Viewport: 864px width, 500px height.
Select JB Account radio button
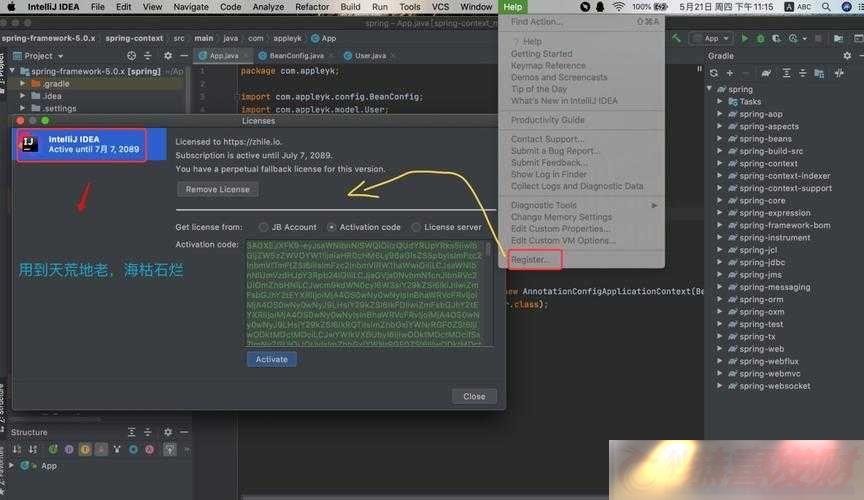263,227
